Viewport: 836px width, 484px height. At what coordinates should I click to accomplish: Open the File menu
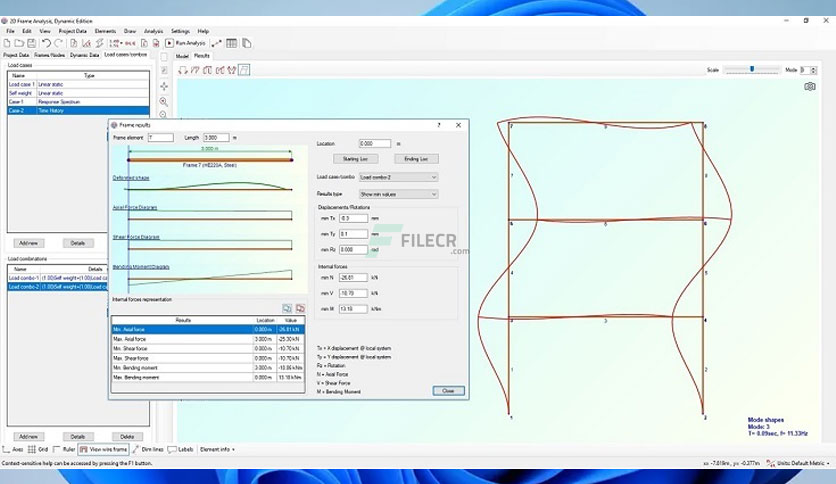(x=10, y=31)
